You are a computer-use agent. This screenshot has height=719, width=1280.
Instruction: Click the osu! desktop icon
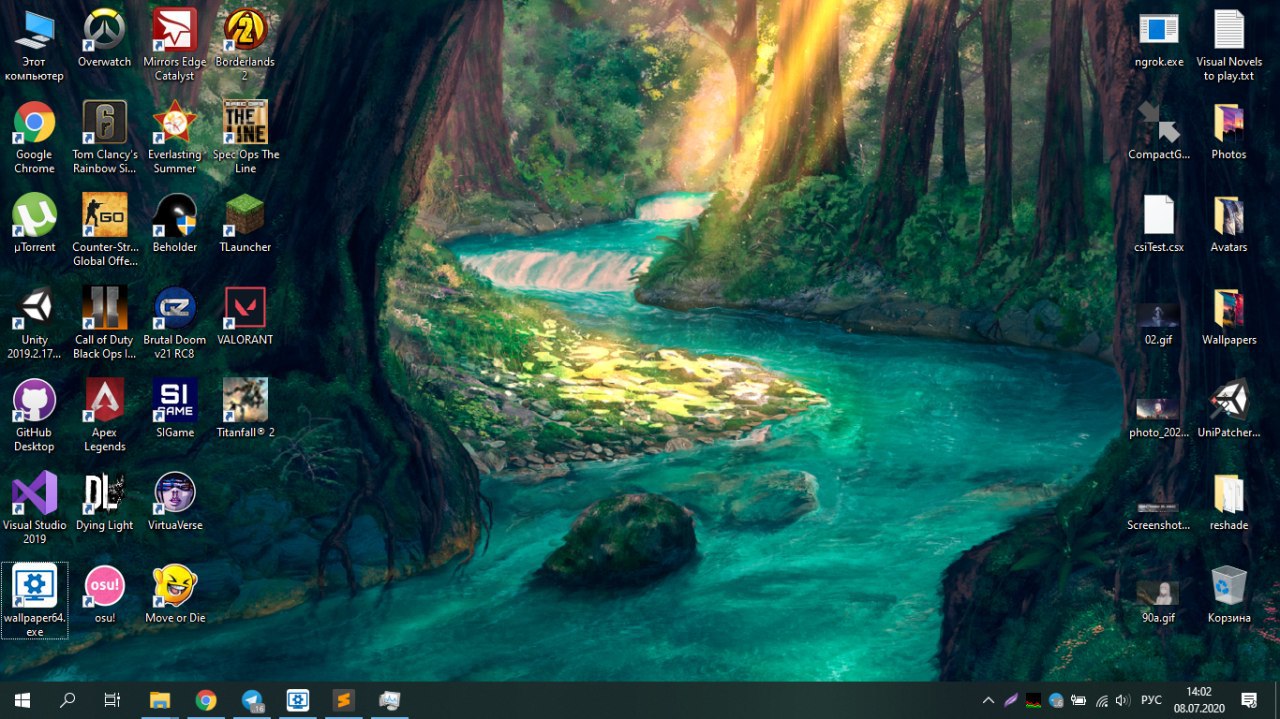coord(104,594)
